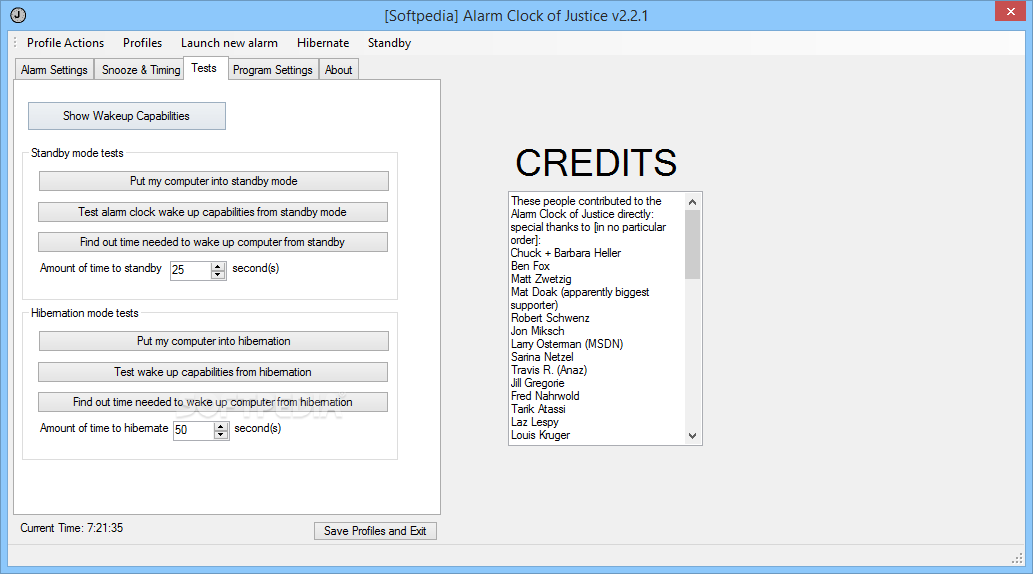Screen dimensions: 1033x574
Task: Open the Program Settings tab
Action: (x=273, y=70)
